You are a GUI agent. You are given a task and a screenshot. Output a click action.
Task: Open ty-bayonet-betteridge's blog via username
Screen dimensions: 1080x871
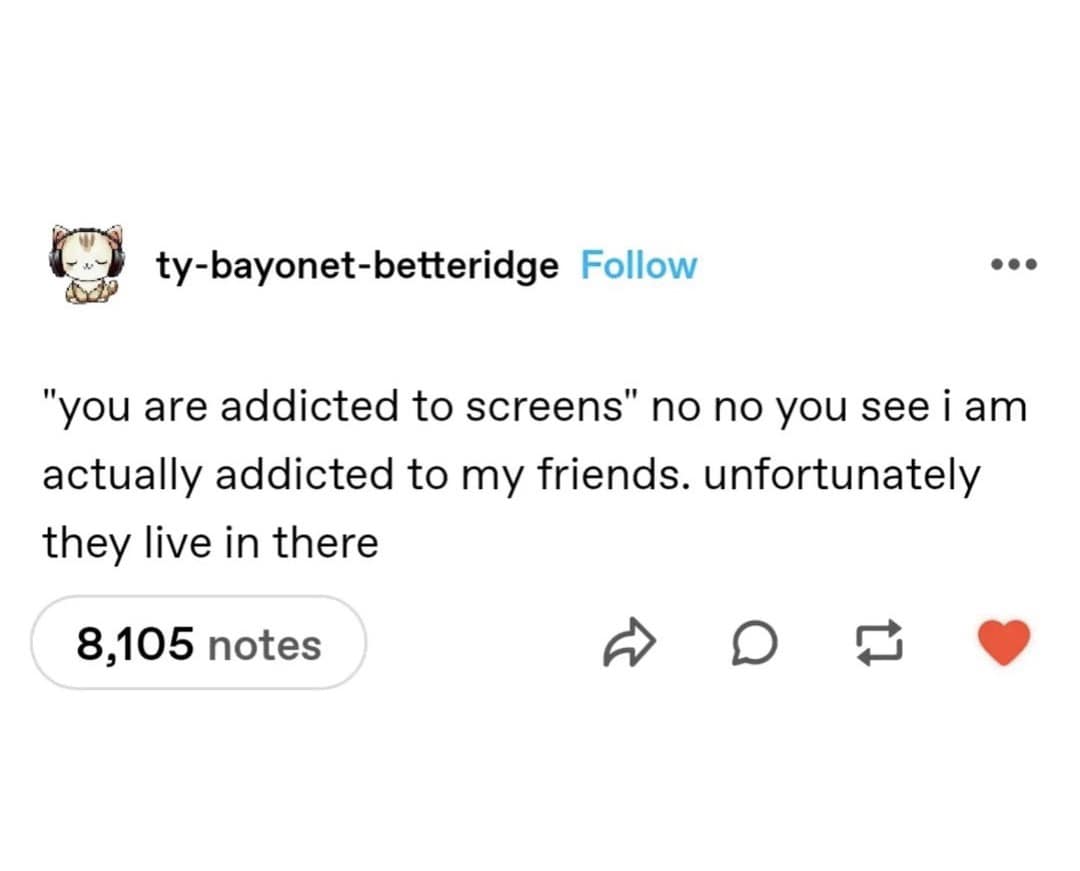tap(357, 265)
